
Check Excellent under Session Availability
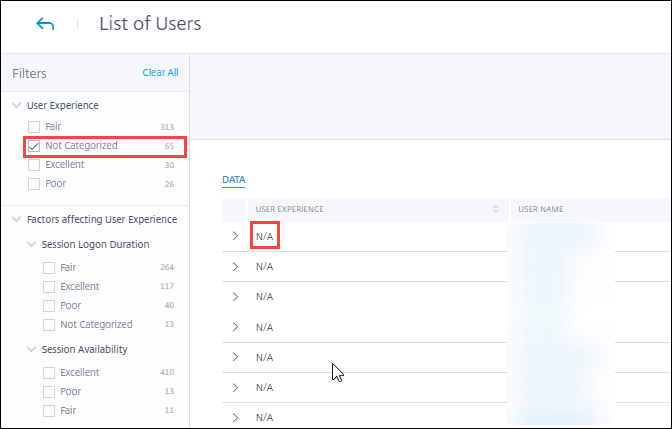49,373
